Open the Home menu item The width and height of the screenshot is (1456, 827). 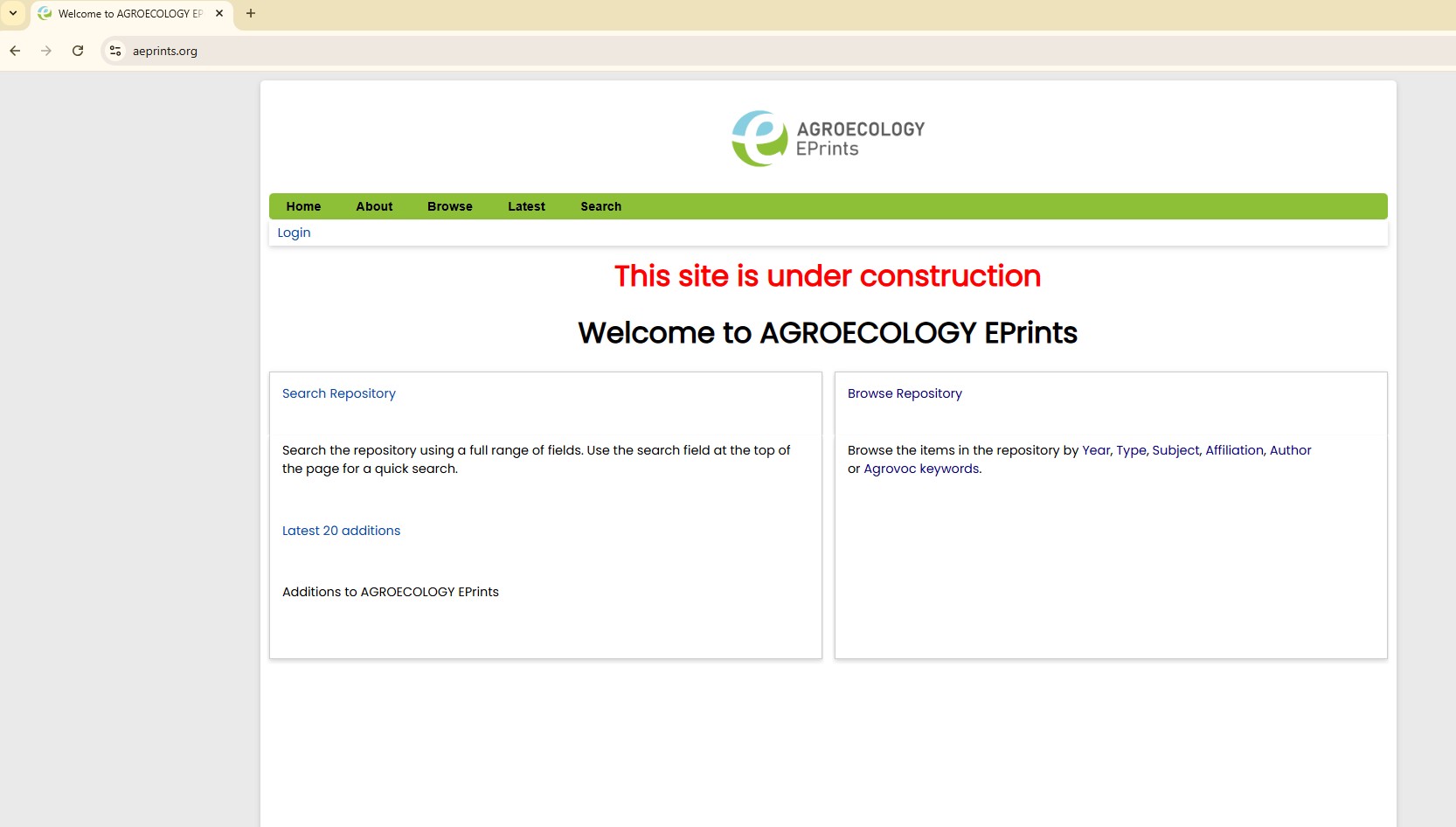(303, 206)
